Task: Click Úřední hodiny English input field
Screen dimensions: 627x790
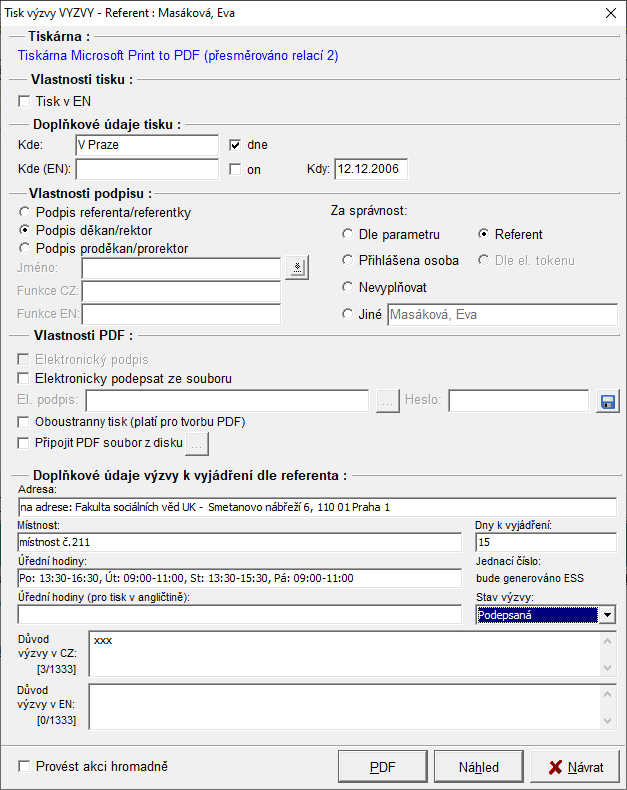Action: coord(239,615)
